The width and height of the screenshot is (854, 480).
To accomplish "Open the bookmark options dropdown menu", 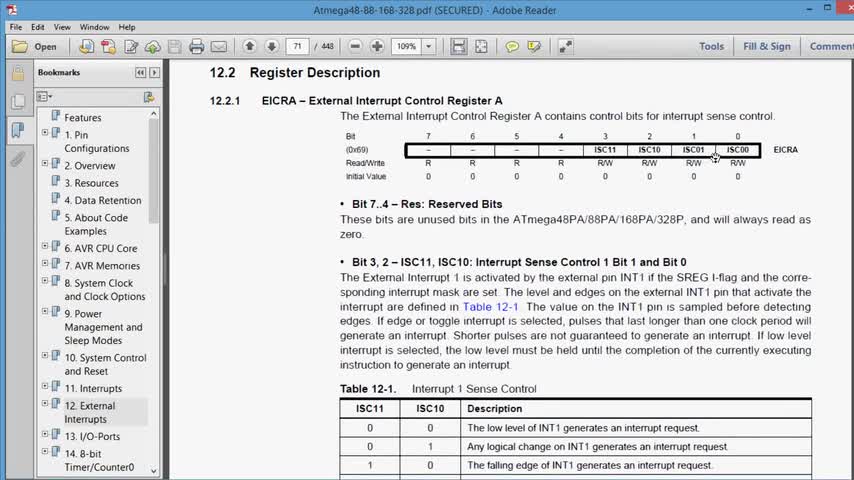I will coord(44,97).
